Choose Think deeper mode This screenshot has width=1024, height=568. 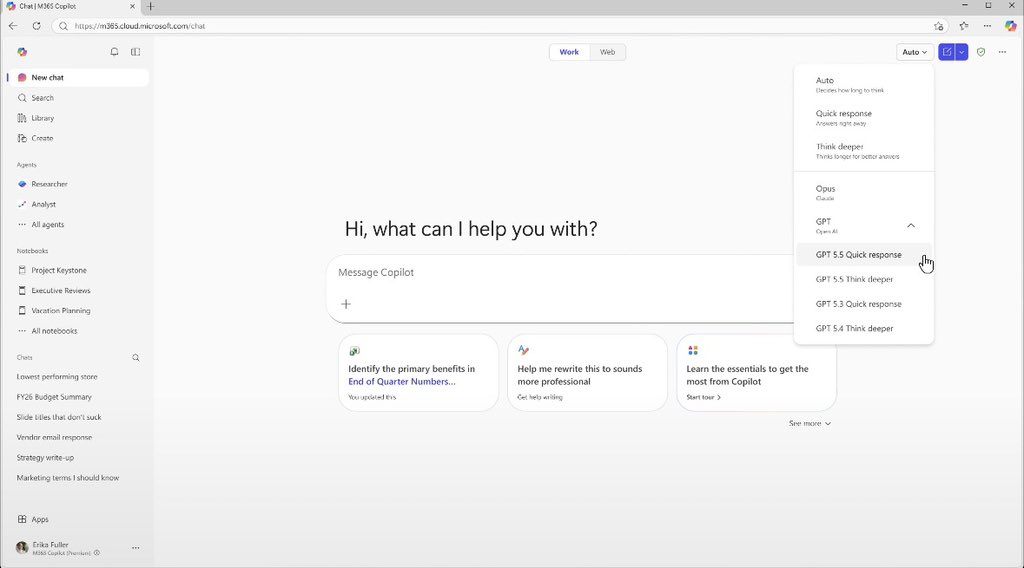tap(864, 151)
